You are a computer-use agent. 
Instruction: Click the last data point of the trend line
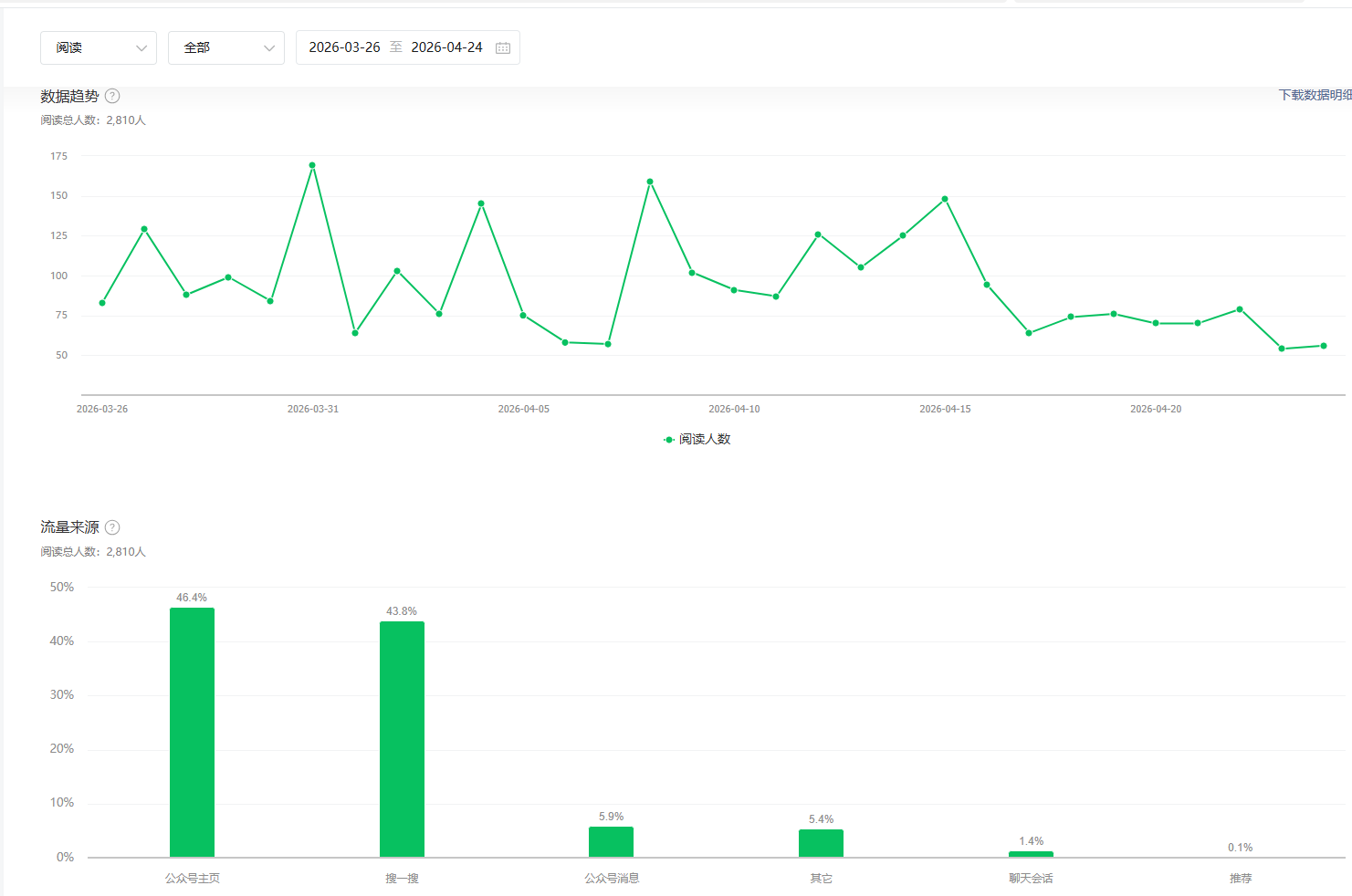(1324, 346)
